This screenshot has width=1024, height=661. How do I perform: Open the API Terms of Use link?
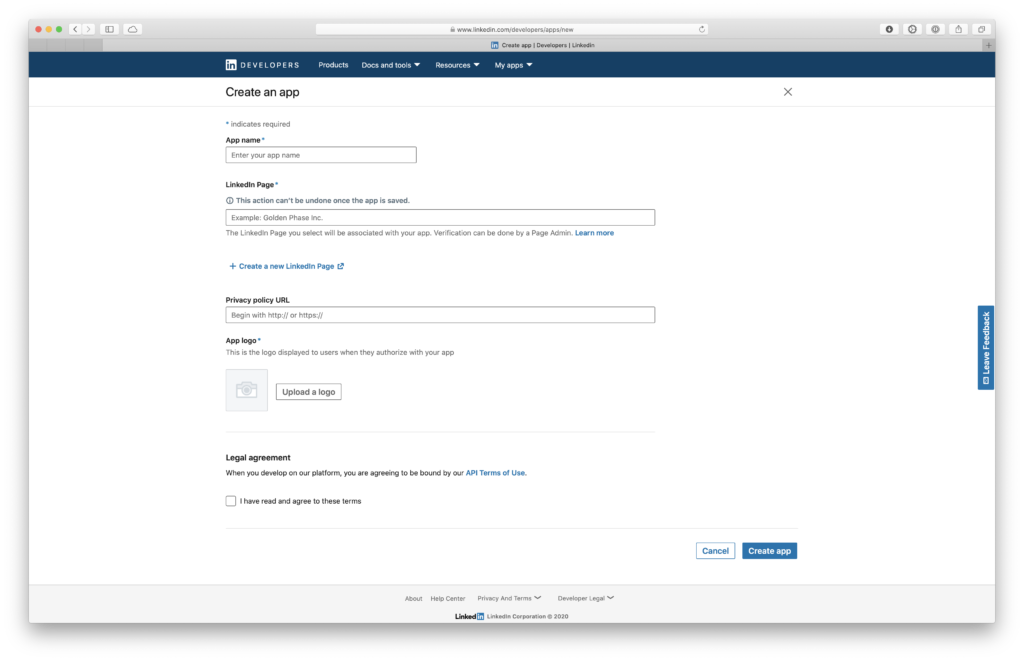(x=495, y=473)
